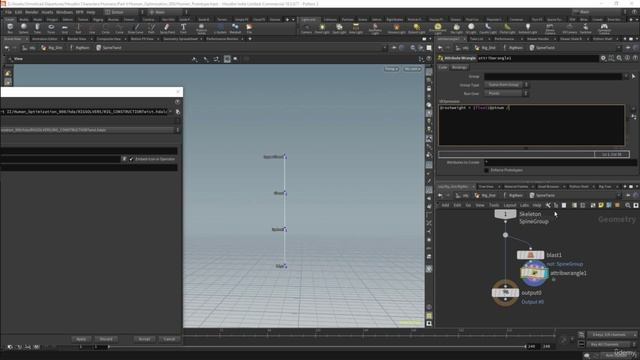Screen dimensions: 640x360
Task: Click the network editor search magnifier icon
Action: (x=627, y=205)
